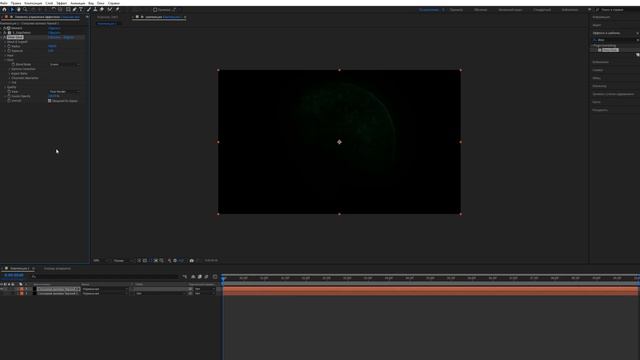
Task: Open the Эффект menu
Action: [x=62, y=3]
